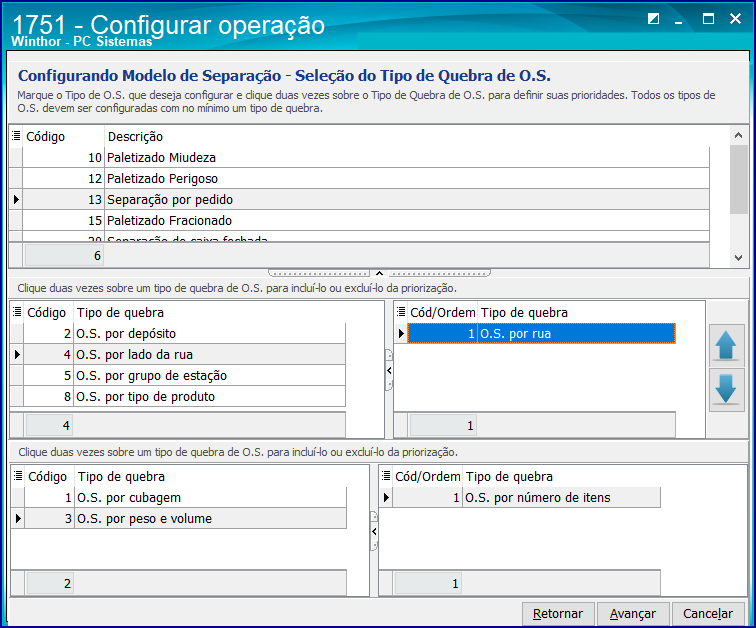This screenshot has width=756, height=628.
Task: Select O.S. por grupo de estação row
Action: click(x=185, y=375)
